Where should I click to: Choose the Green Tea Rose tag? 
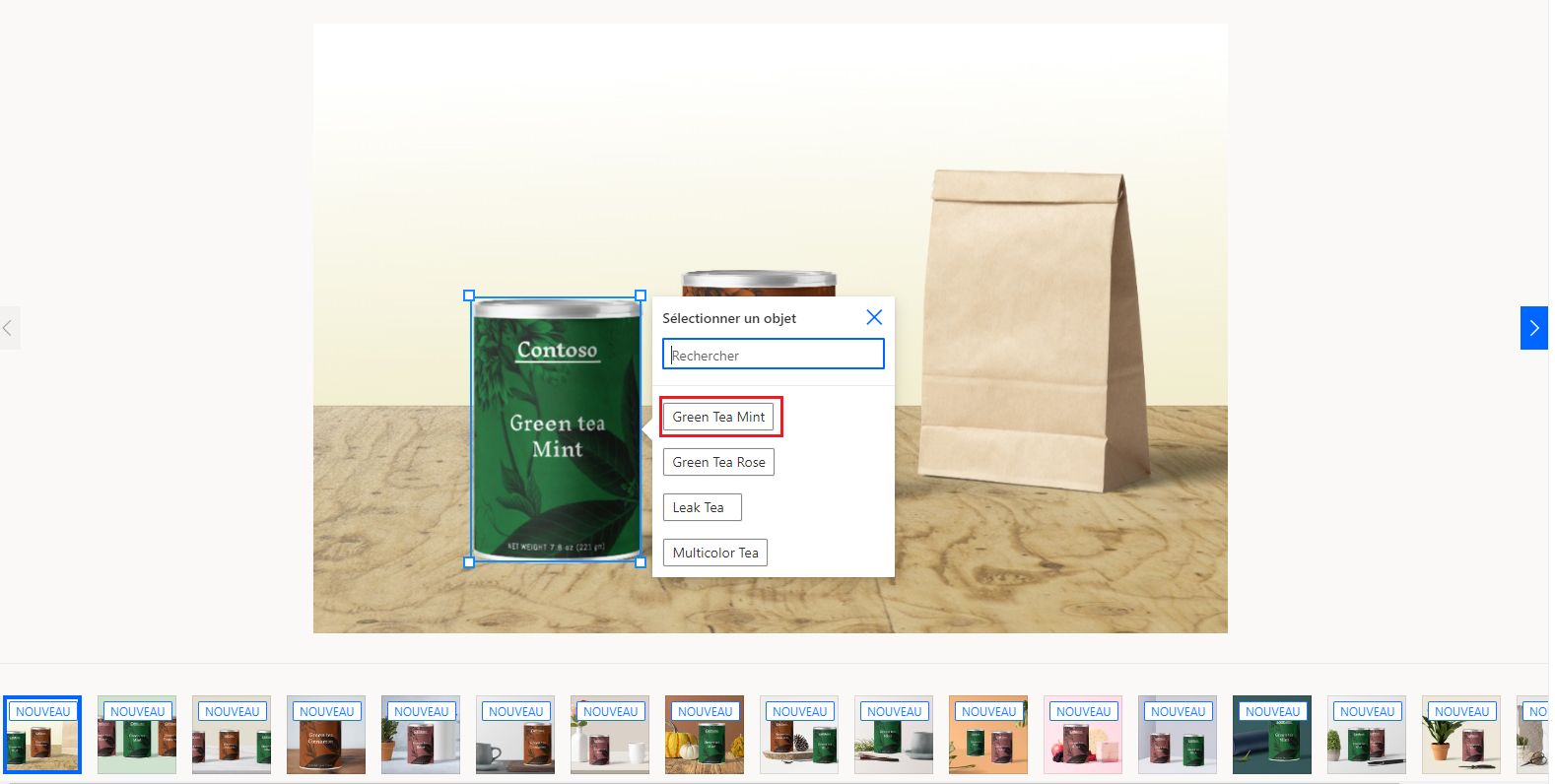(x=718, y=462)
